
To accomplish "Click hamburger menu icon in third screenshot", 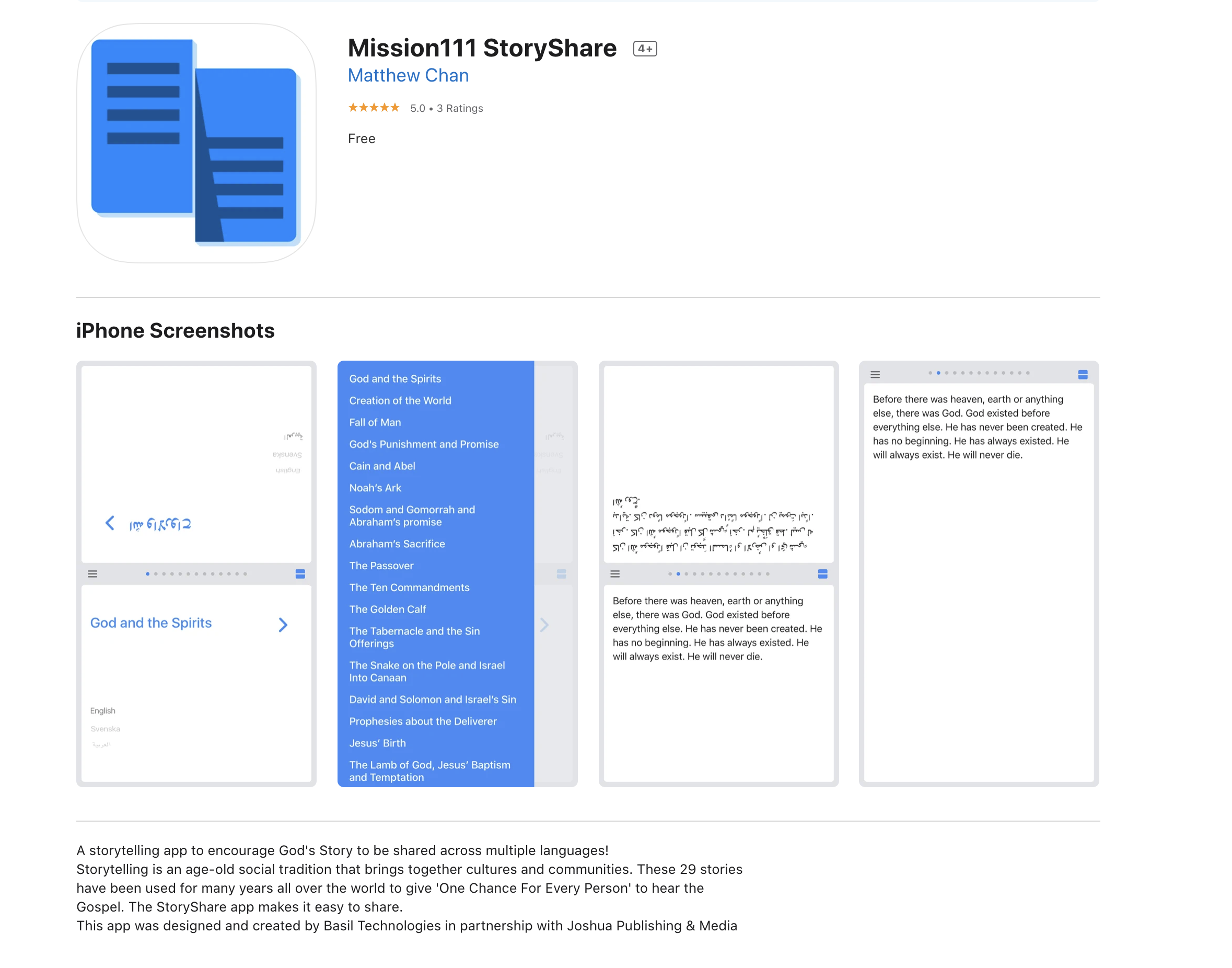I will point(614,574).
